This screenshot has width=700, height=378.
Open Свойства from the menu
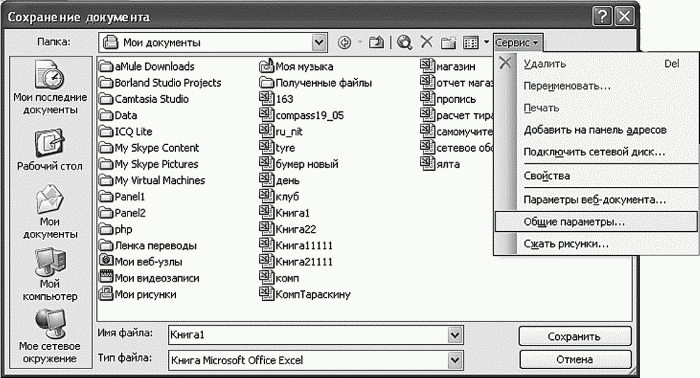pyautogui.click(x=596, y=176)
